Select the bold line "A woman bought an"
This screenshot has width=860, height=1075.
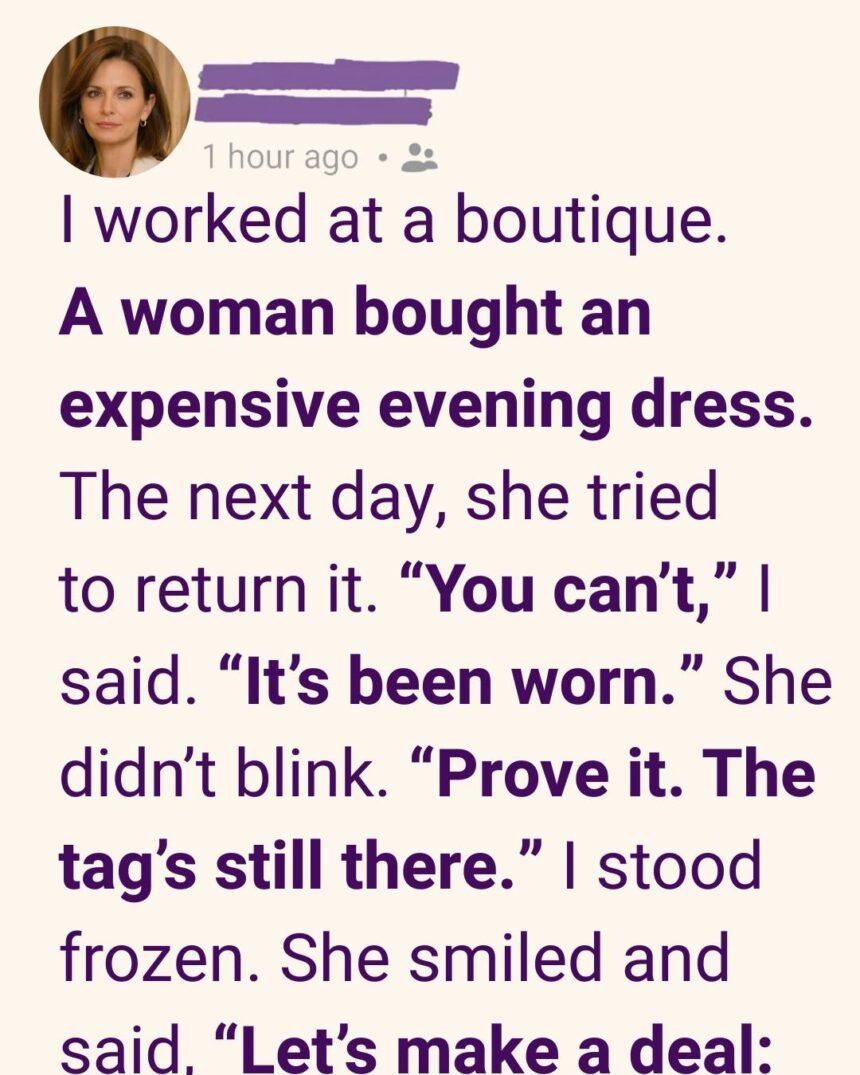355,314
